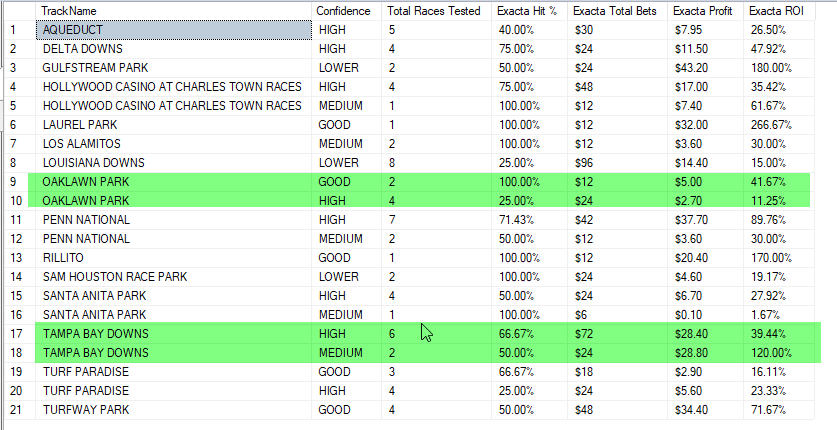837x430 pixels.
Task: Click row 9 OAKLAWN PARK cell
Action: pos(174,182)
